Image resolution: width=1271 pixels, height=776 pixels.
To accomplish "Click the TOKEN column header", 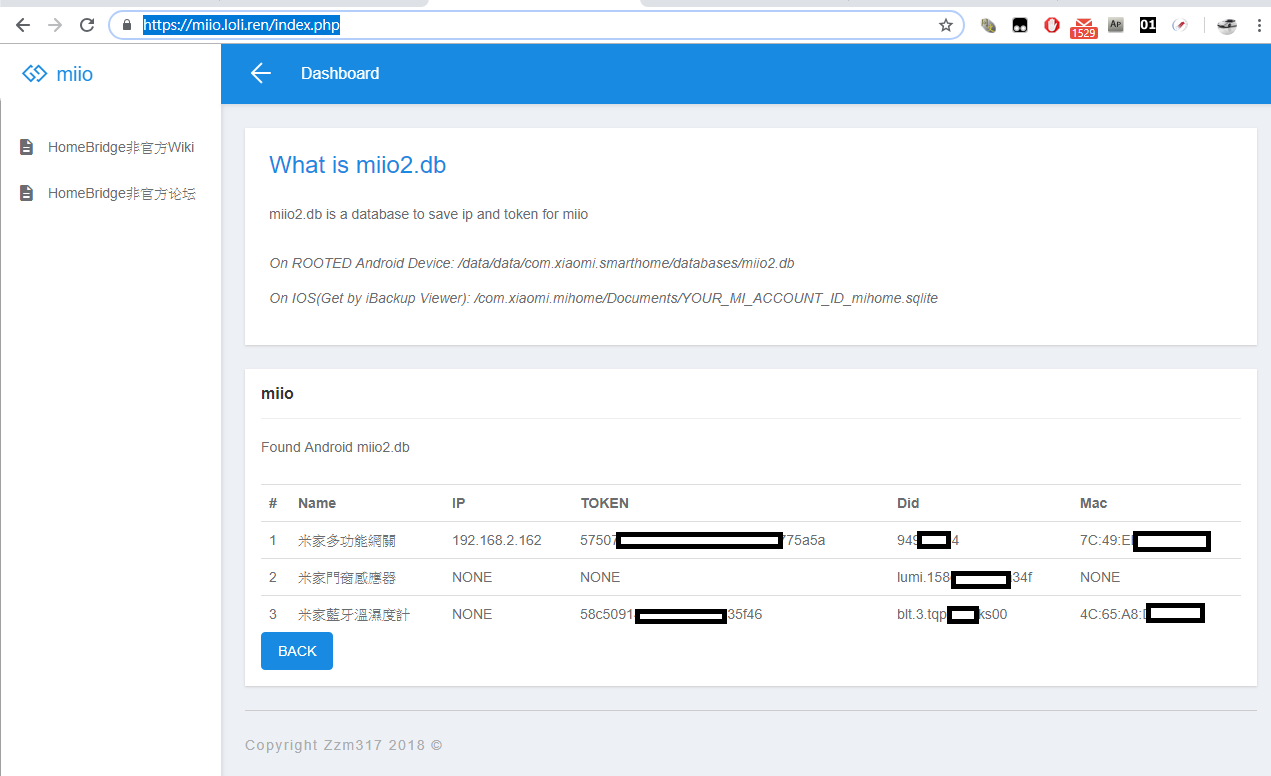I will [605, 503].
